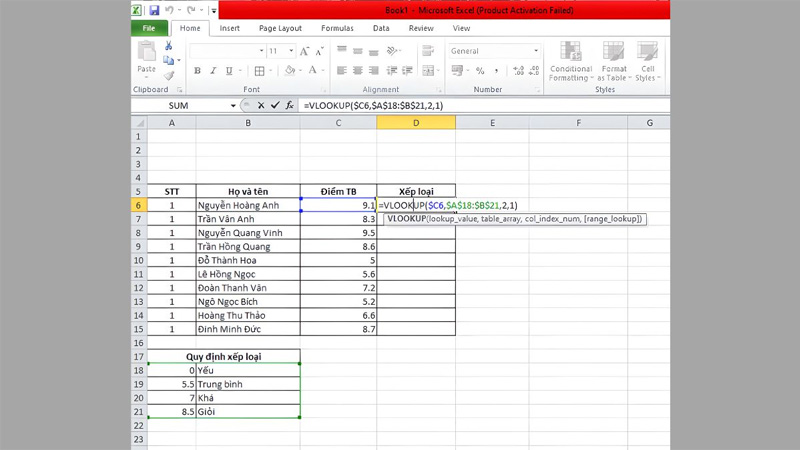
Task: Click the Decrease Decimal icon
Action: click(534, 70)
